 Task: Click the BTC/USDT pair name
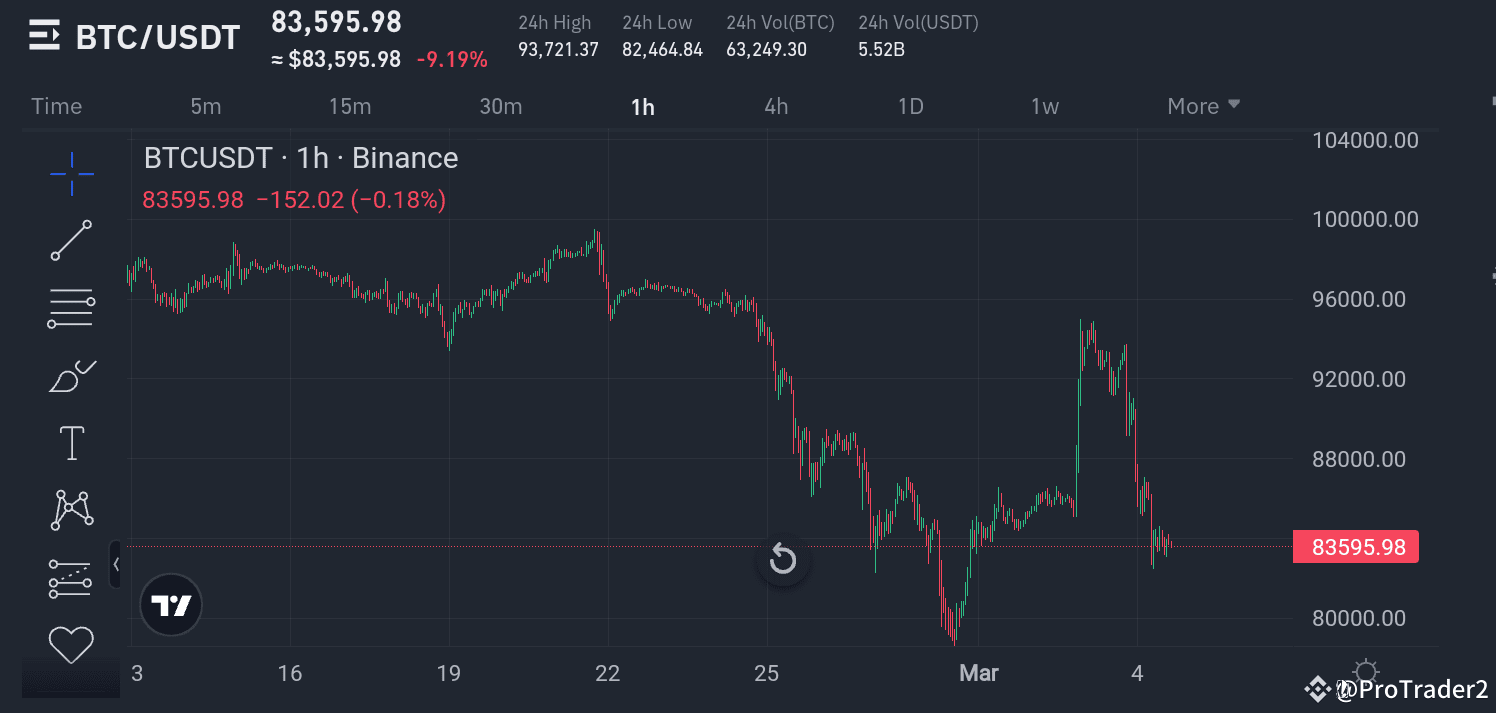pos(158,37)
